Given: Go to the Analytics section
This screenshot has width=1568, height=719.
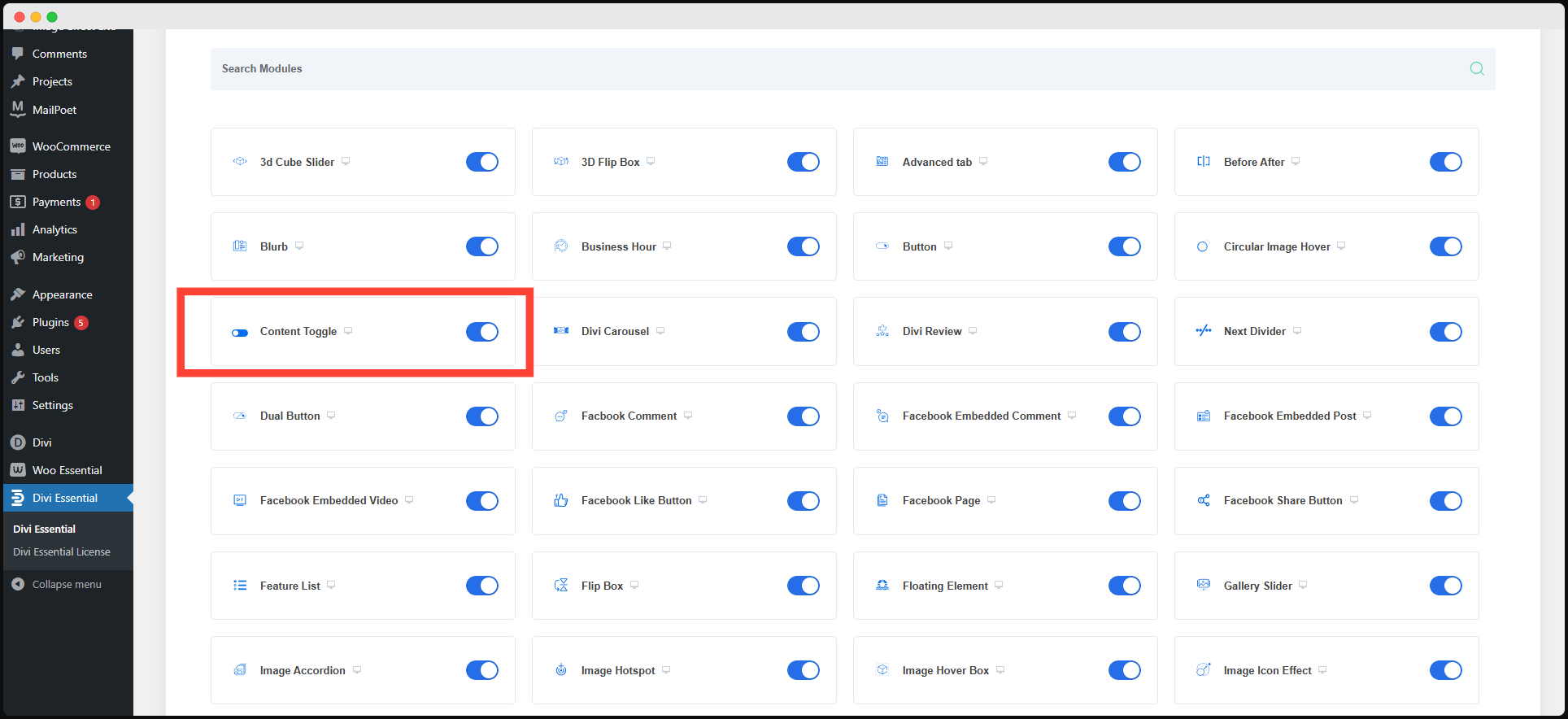Looking at the screenshot, I should (x=68, y=229).
